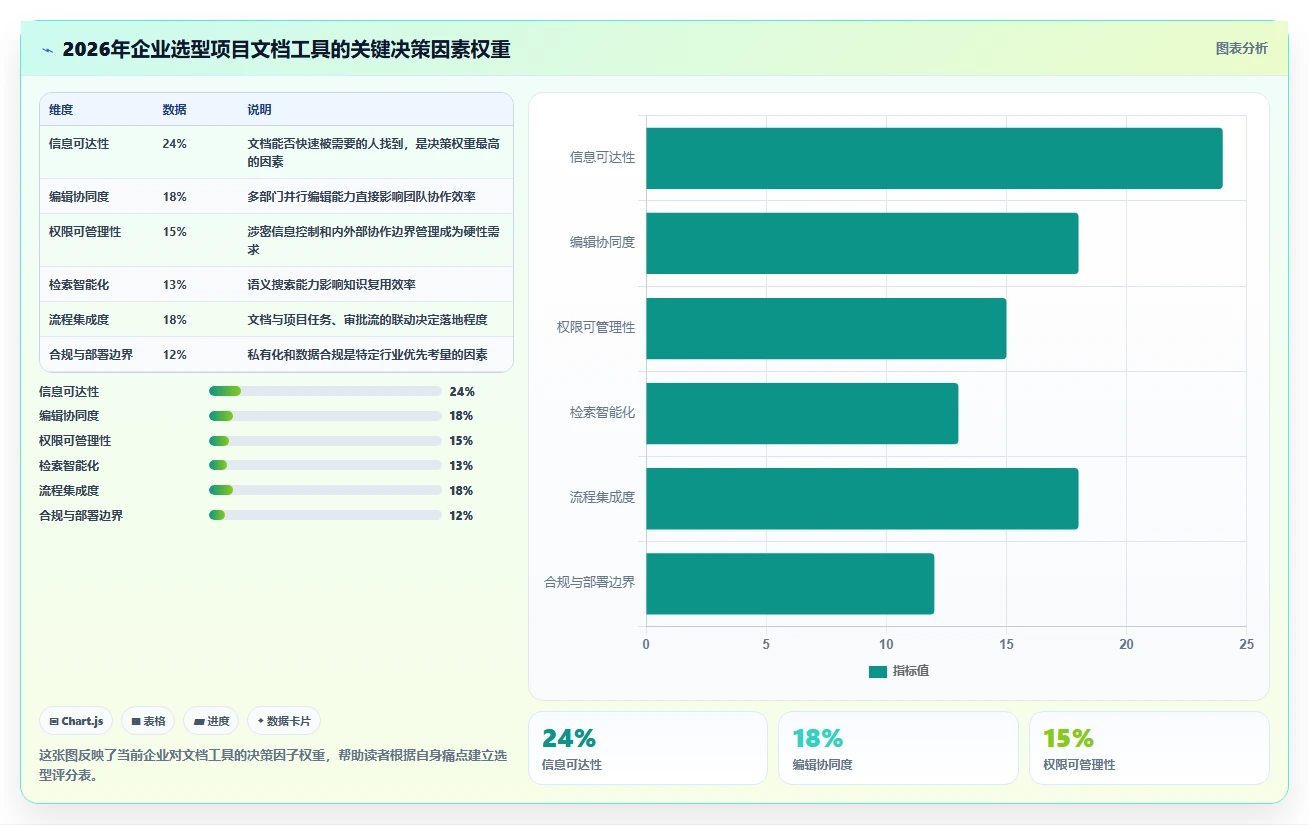Viewport: 1309px width, 825px height.
Task: Click the 12% value beside 合规与部署边界 progress
Action: (x=461, y=516)
